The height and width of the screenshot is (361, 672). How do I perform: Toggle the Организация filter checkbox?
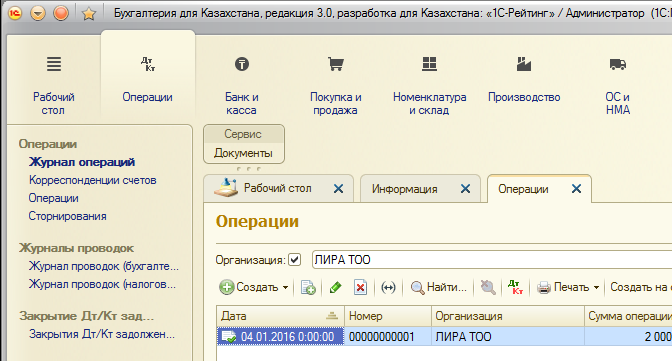click(294, 260)
